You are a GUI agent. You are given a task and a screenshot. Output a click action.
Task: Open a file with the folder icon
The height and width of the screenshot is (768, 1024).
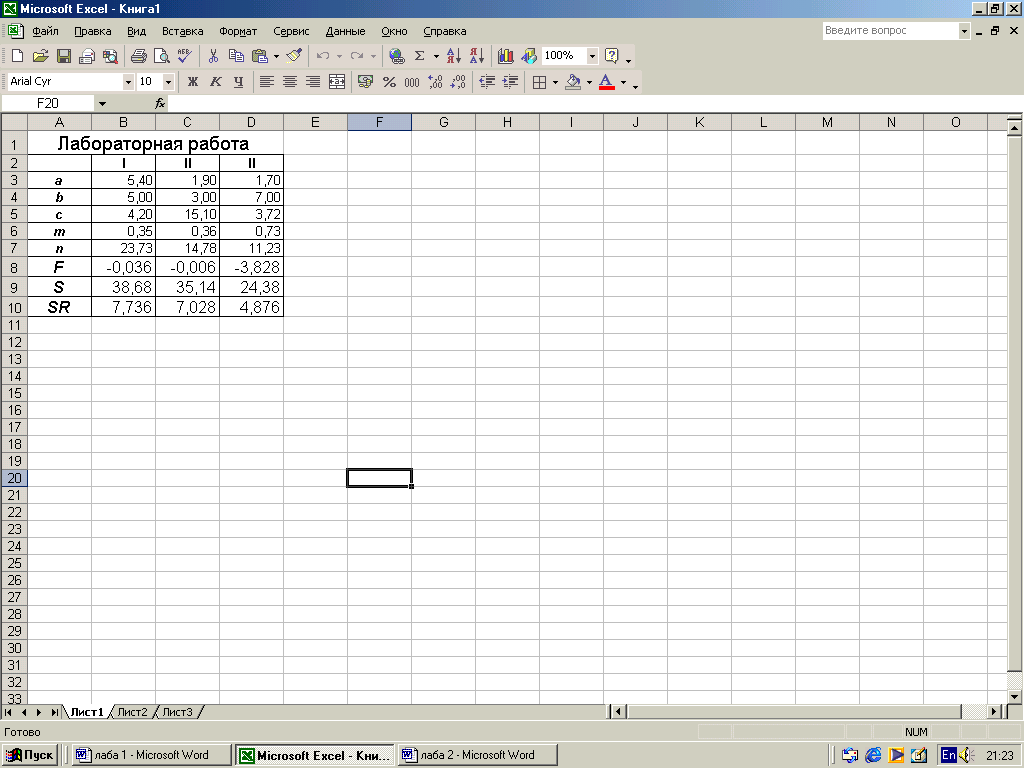(40, 56)
